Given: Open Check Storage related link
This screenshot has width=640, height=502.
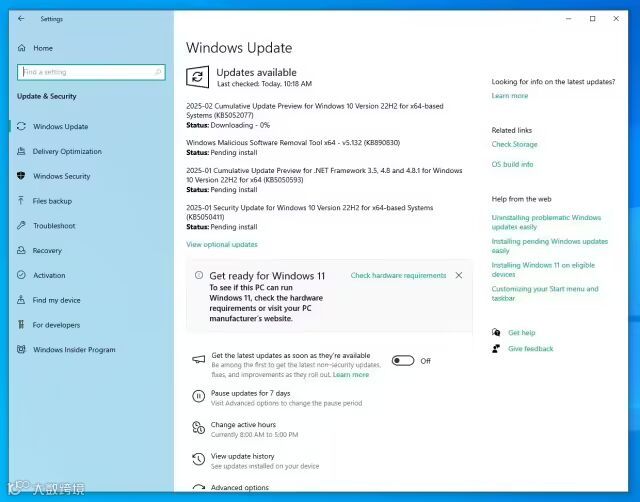Looking at the screenshot, I should point(514,144).
